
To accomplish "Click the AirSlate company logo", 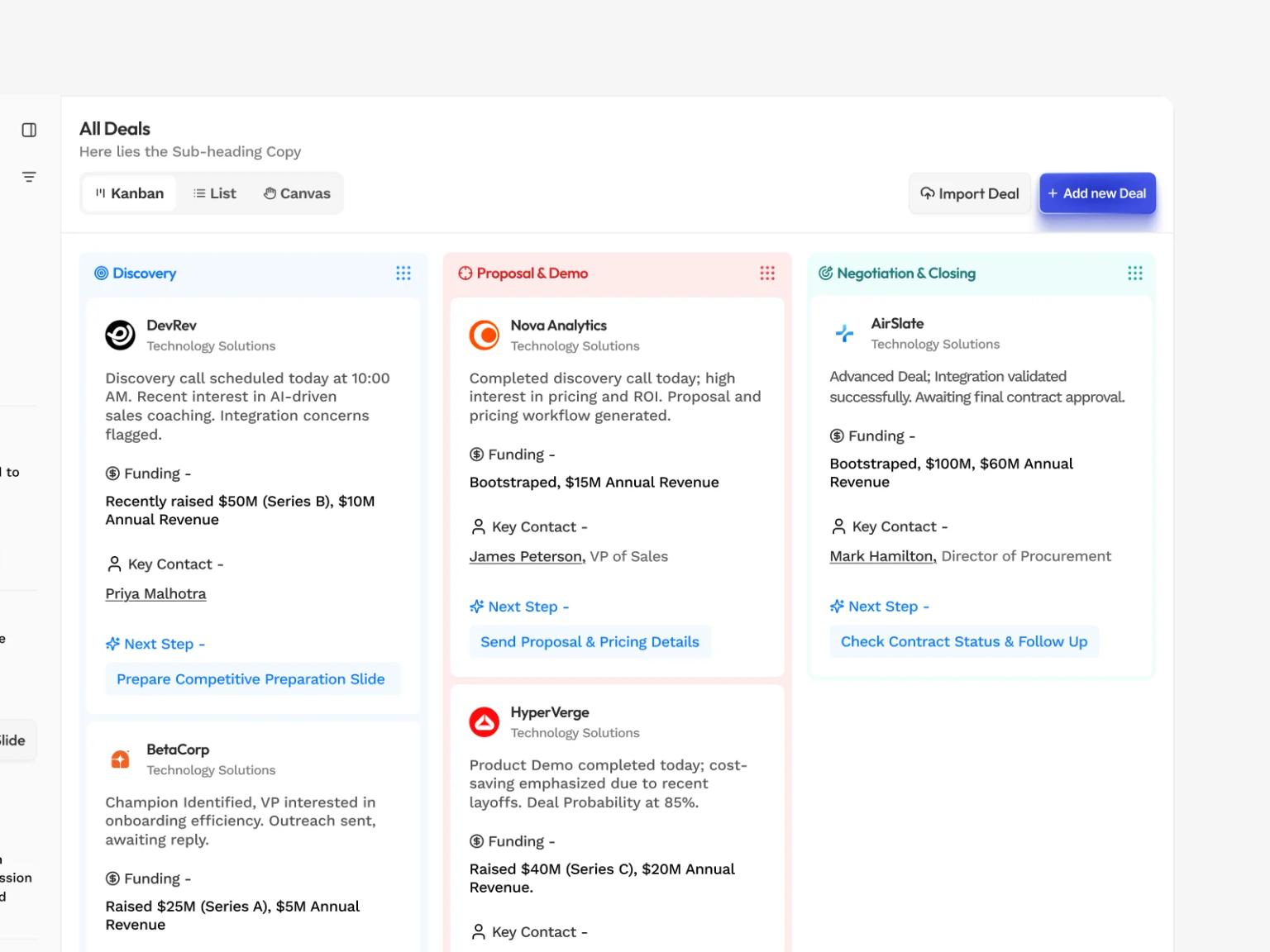I will pos(844,333).
